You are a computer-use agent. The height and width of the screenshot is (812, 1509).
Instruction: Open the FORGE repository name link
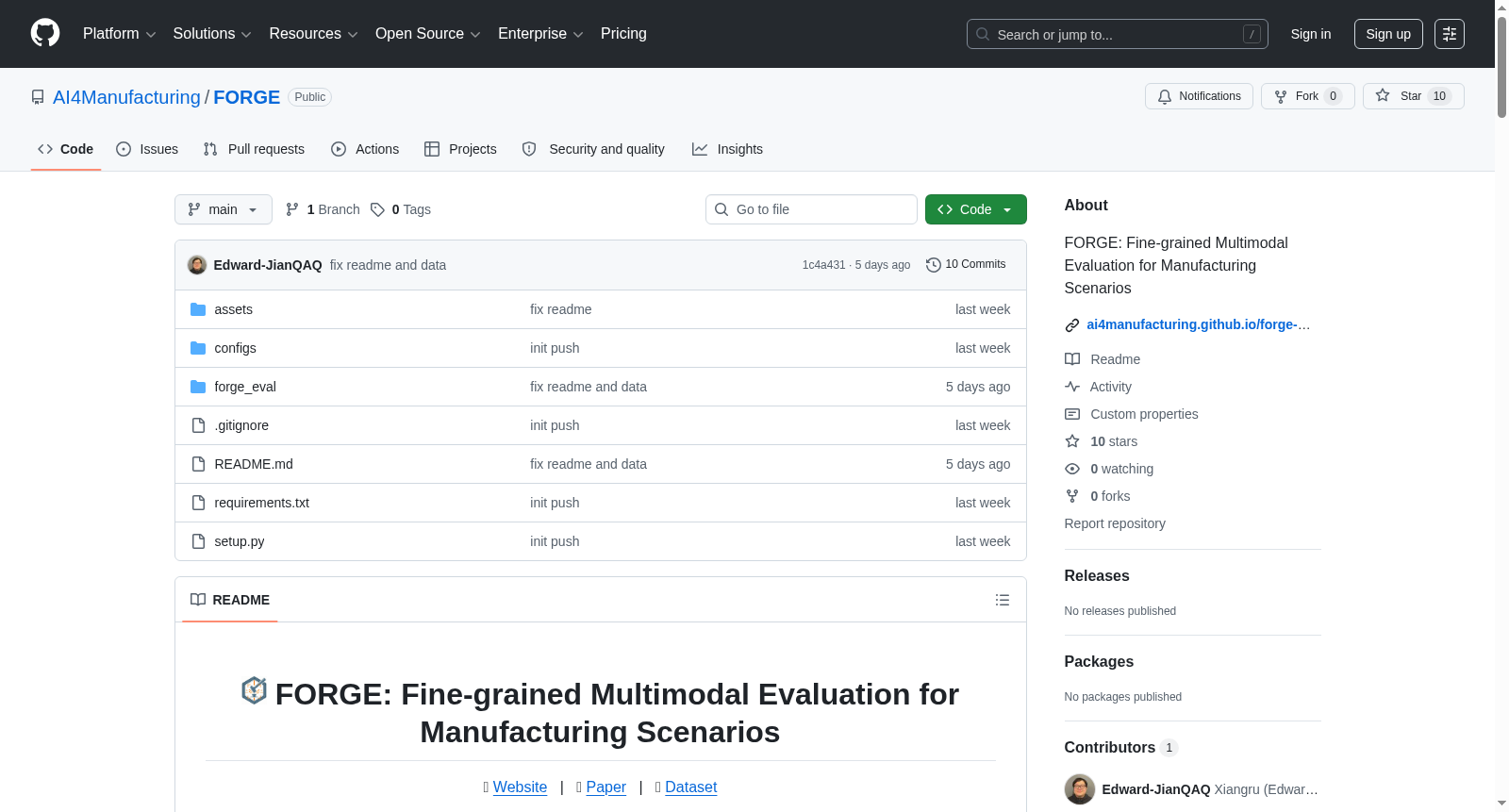[x=247, y=97]
